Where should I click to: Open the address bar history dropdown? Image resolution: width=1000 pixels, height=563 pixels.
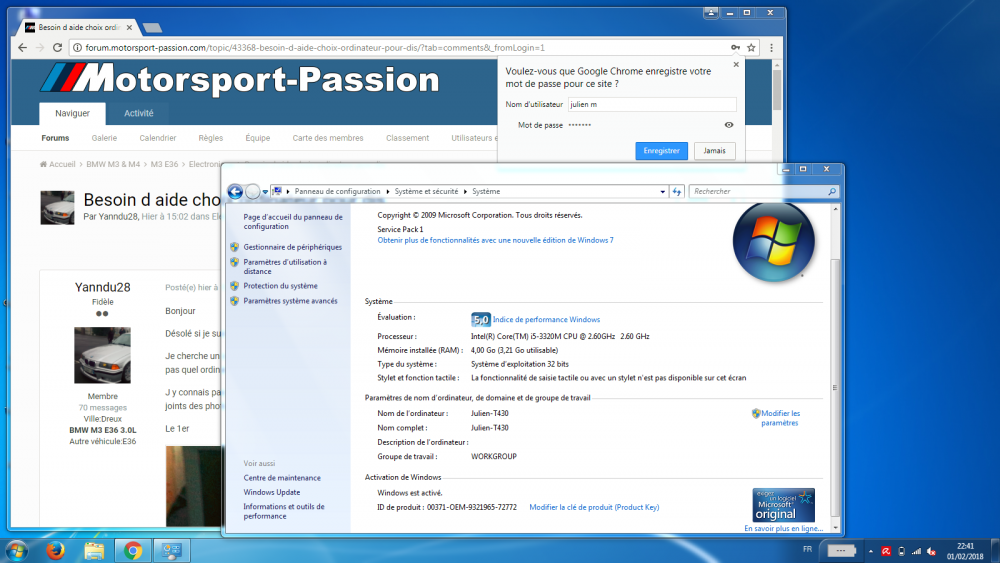coord(663,191)
